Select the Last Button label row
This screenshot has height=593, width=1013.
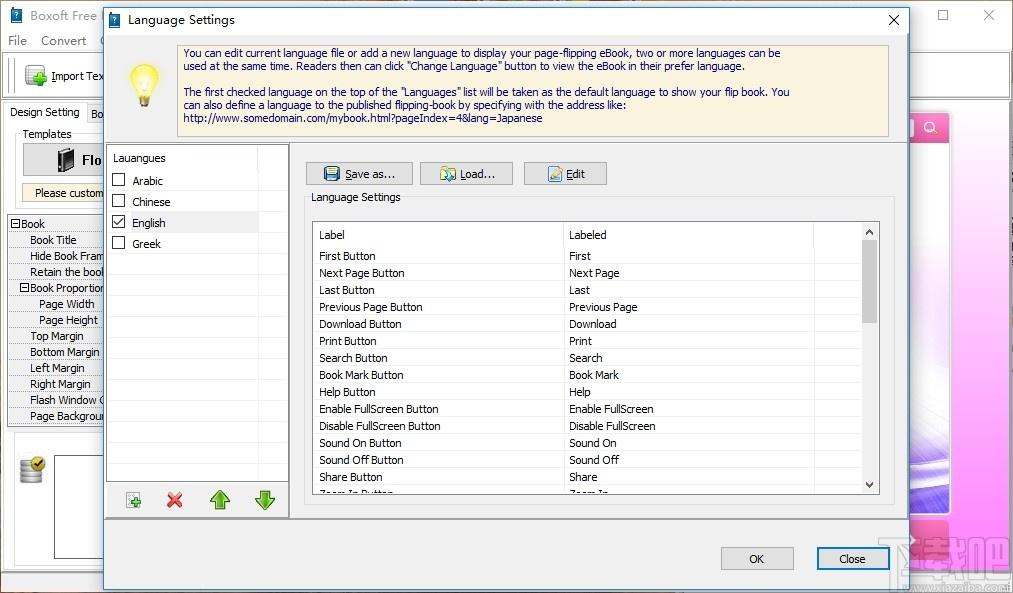point(587,290)
